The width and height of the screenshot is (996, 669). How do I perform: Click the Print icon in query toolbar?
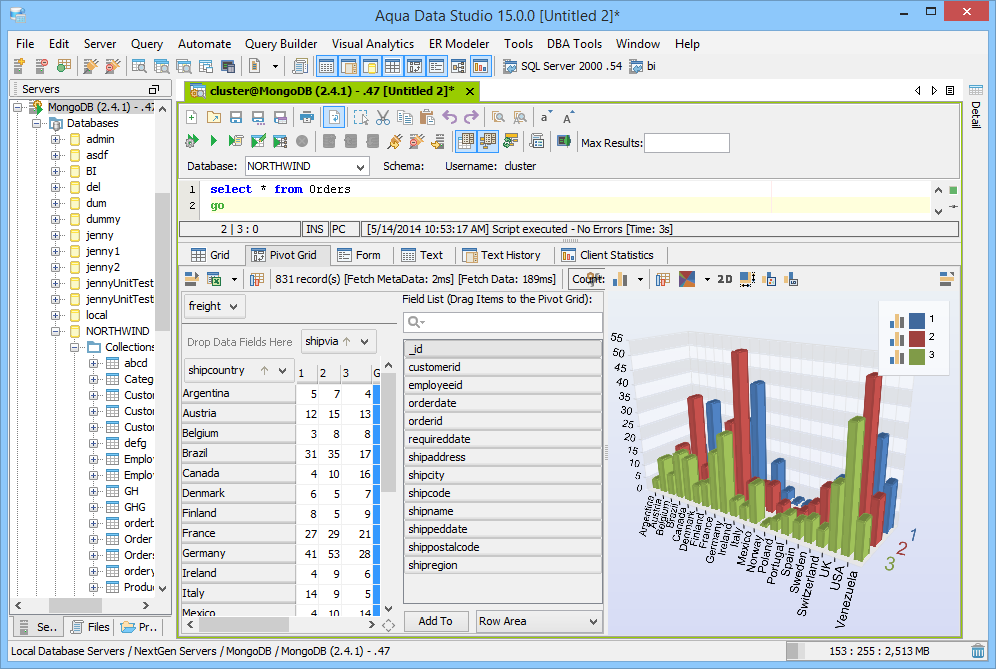307,117
